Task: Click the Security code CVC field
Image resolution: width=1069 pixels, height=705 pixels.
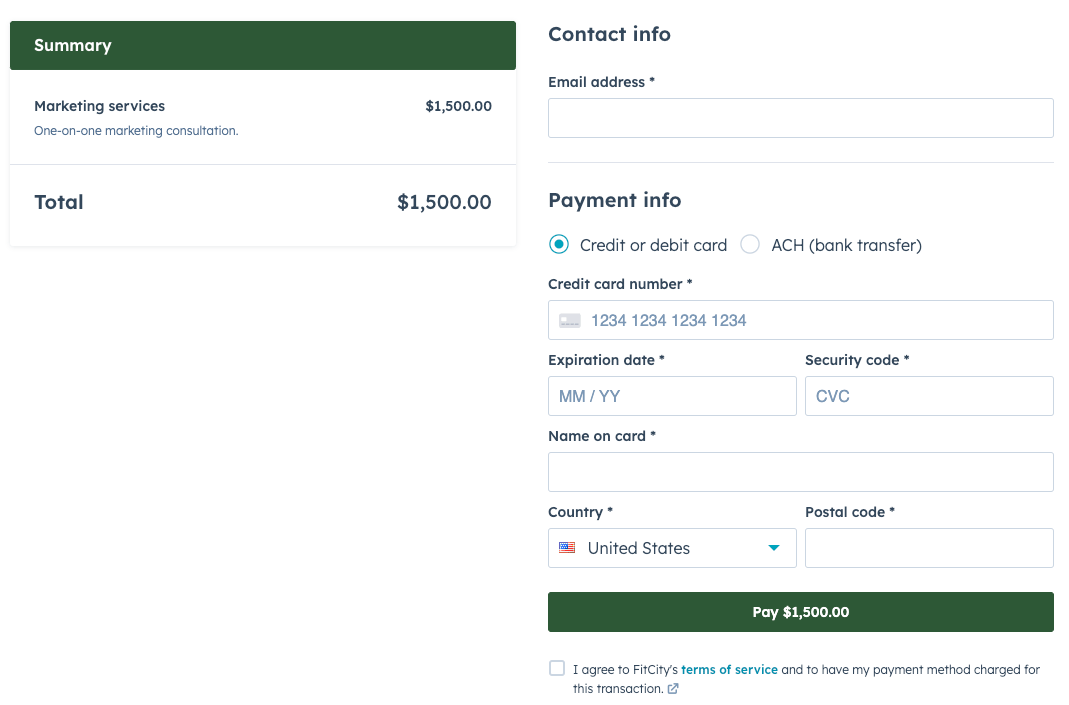Action: (x=929, y=396)
